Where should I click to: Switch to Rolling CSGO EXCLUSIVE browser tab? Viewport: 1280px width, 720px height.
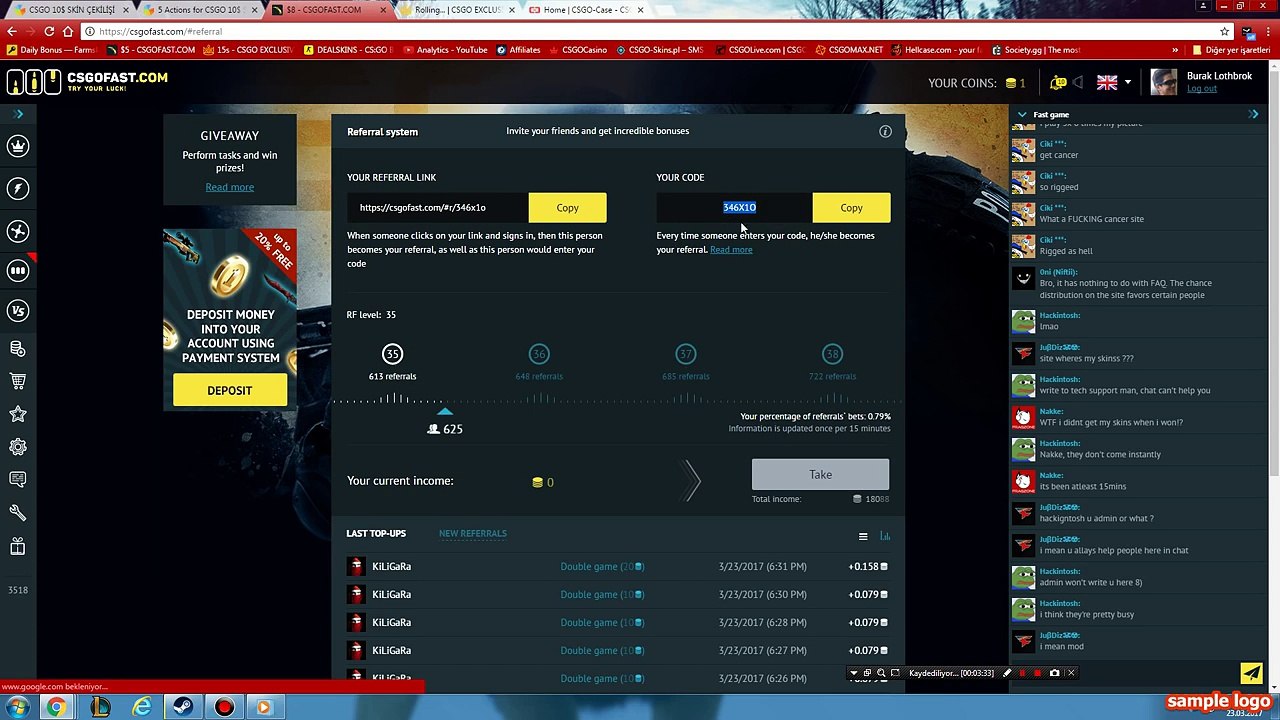(457, 10)
